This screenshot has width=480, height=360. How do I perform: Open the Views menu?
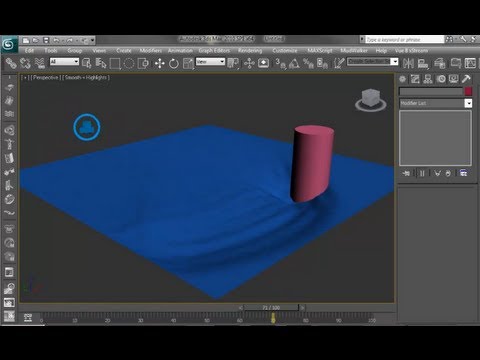tap(99, 51)
